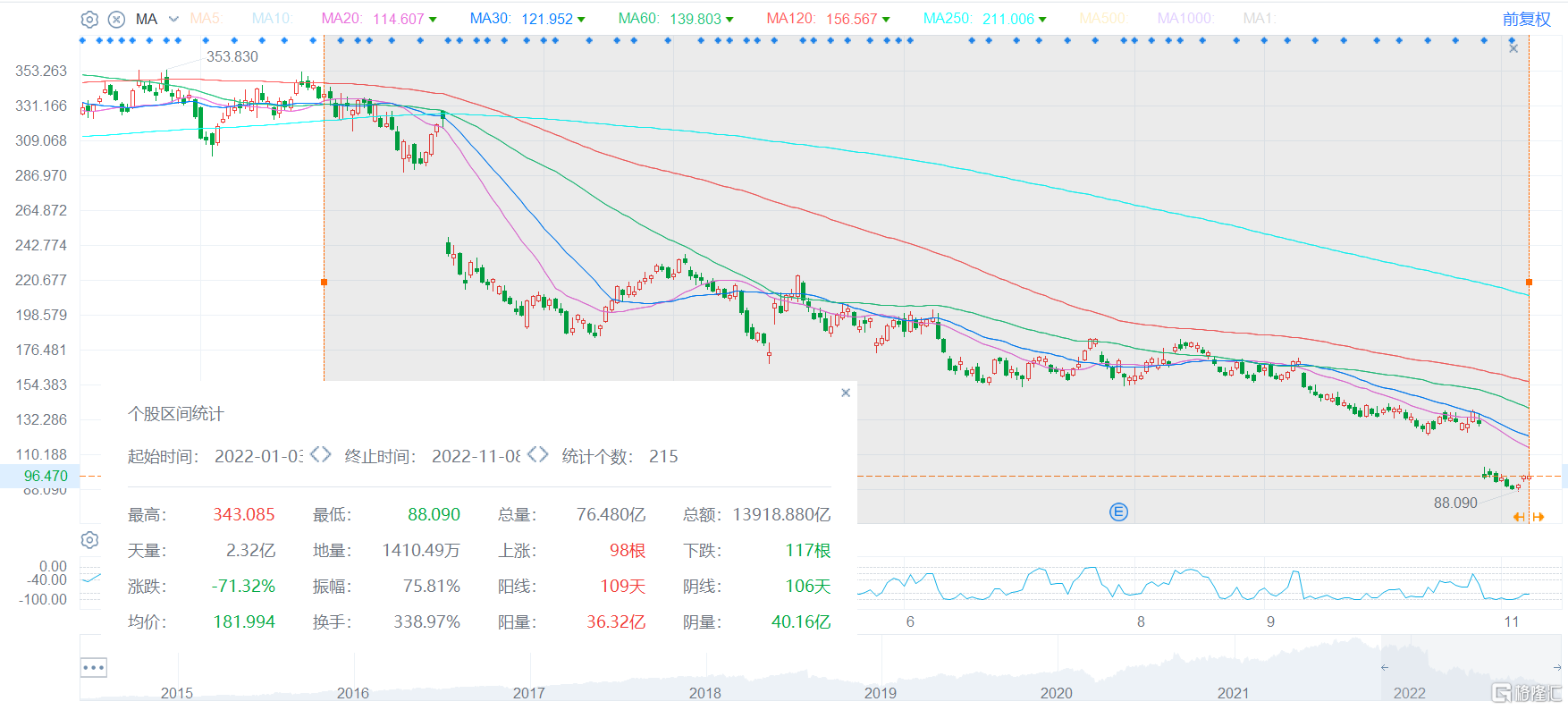Toggle the faded MA10 line on
The width and height of the screenshot is (1568, 710).
pyautogui.click(x=272, y=18)
